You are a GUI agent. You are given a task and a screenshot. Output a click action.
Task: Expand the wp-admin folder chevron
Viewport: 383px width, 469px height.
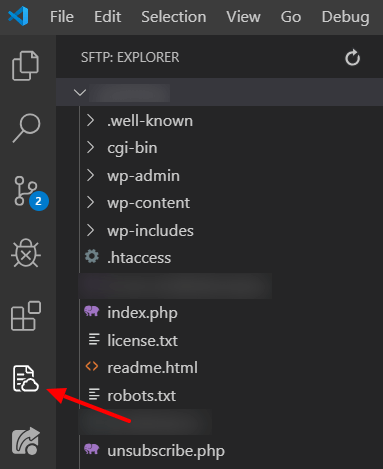(90, 175)
